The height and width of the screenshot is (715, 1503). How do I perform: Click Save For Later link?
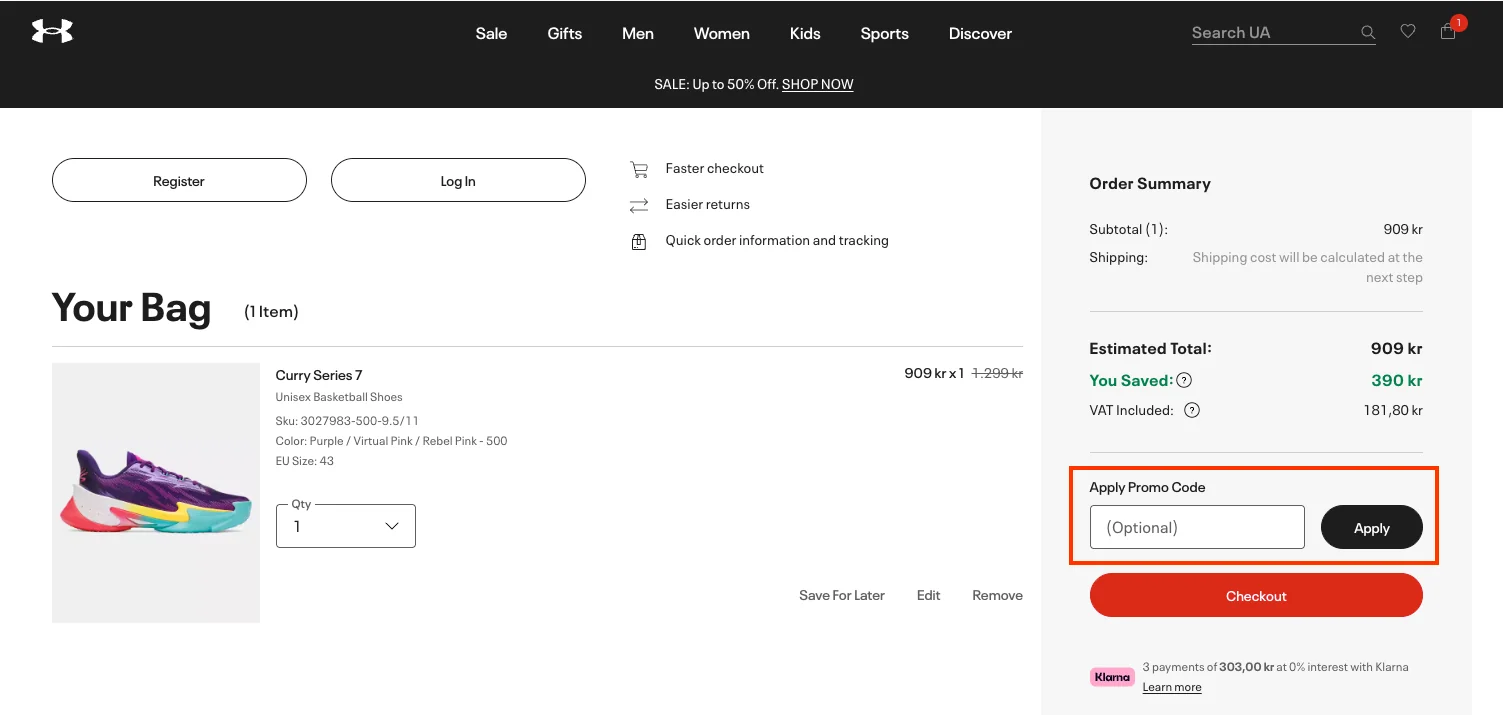(x=841, y=595)
